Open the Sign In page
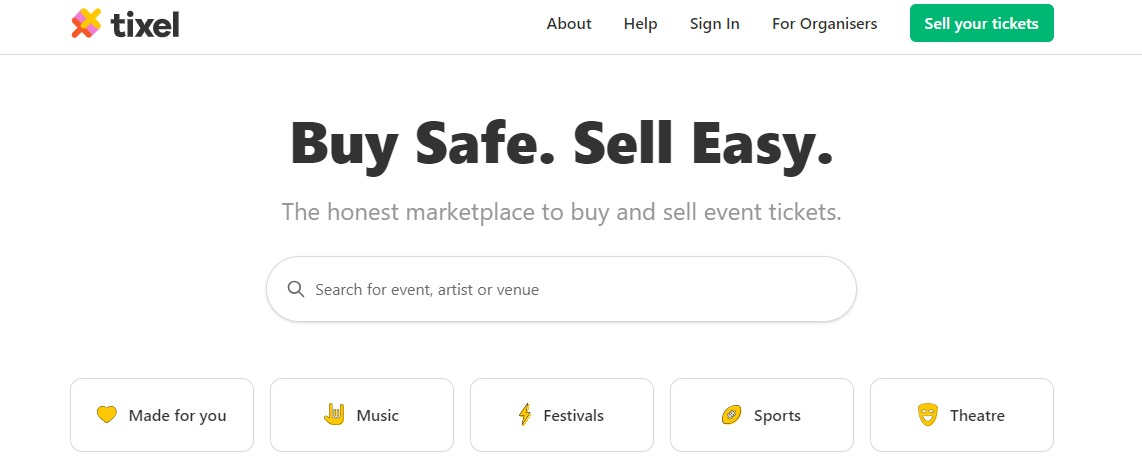Screen dimensions: 1142x468 [x=714, y=24]
